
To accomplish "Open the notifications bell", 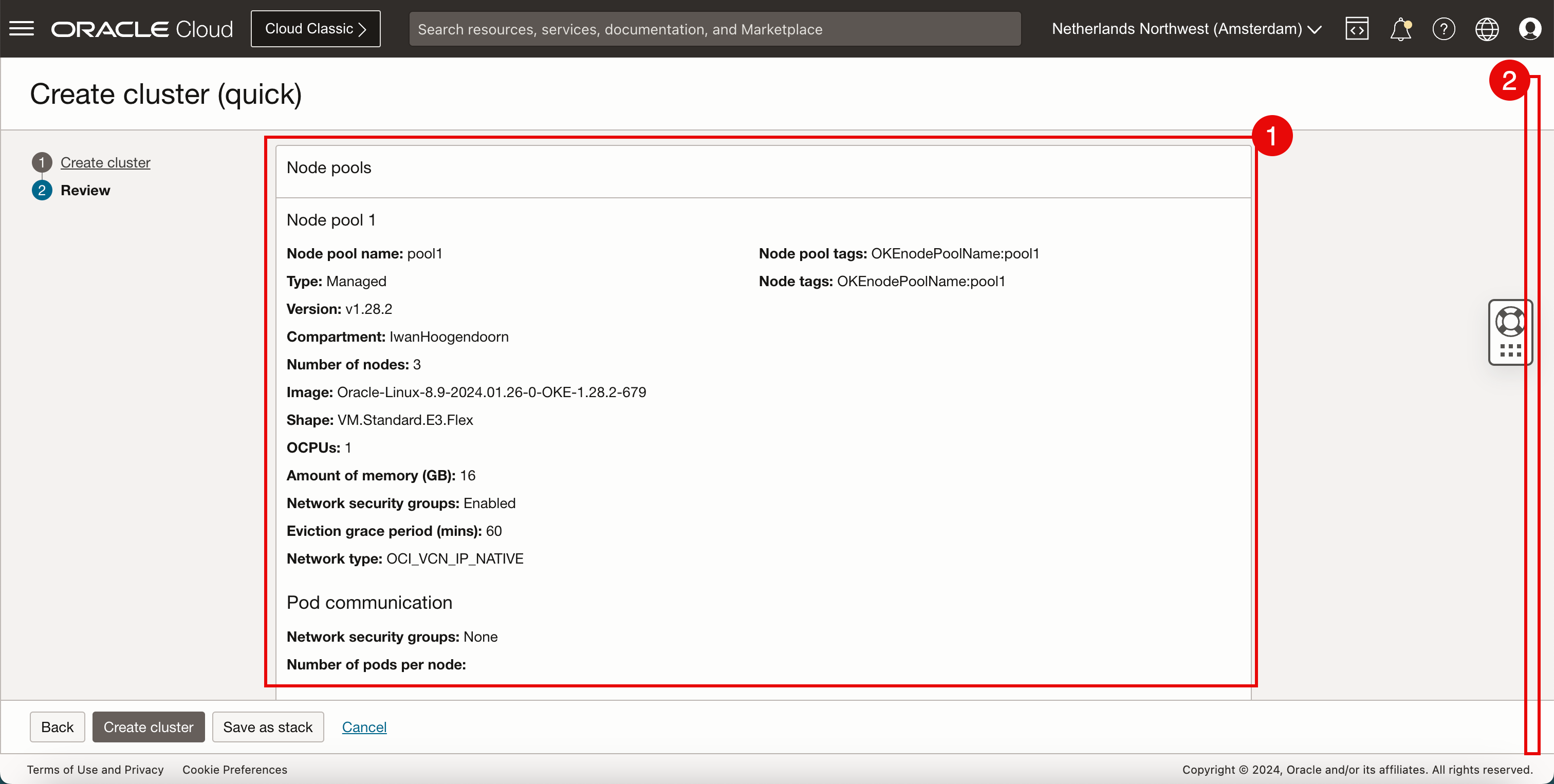I will click(x=1400, y=28).
